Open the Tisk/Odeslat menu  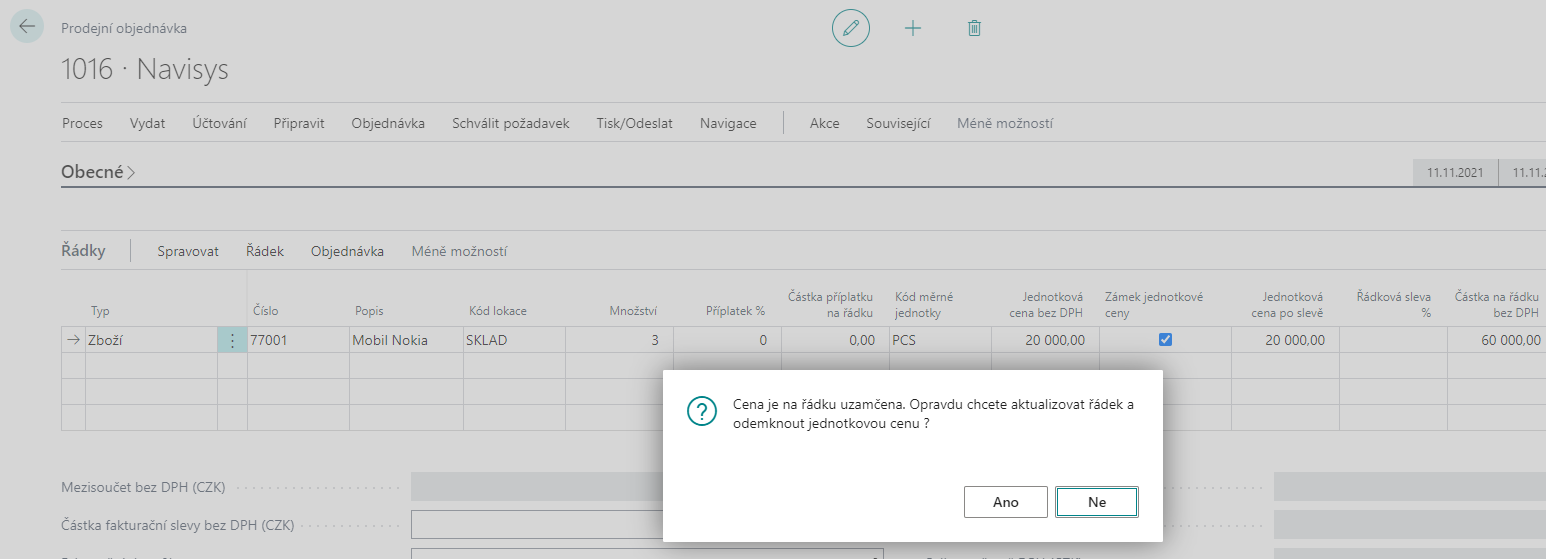[x=634, y=124]
